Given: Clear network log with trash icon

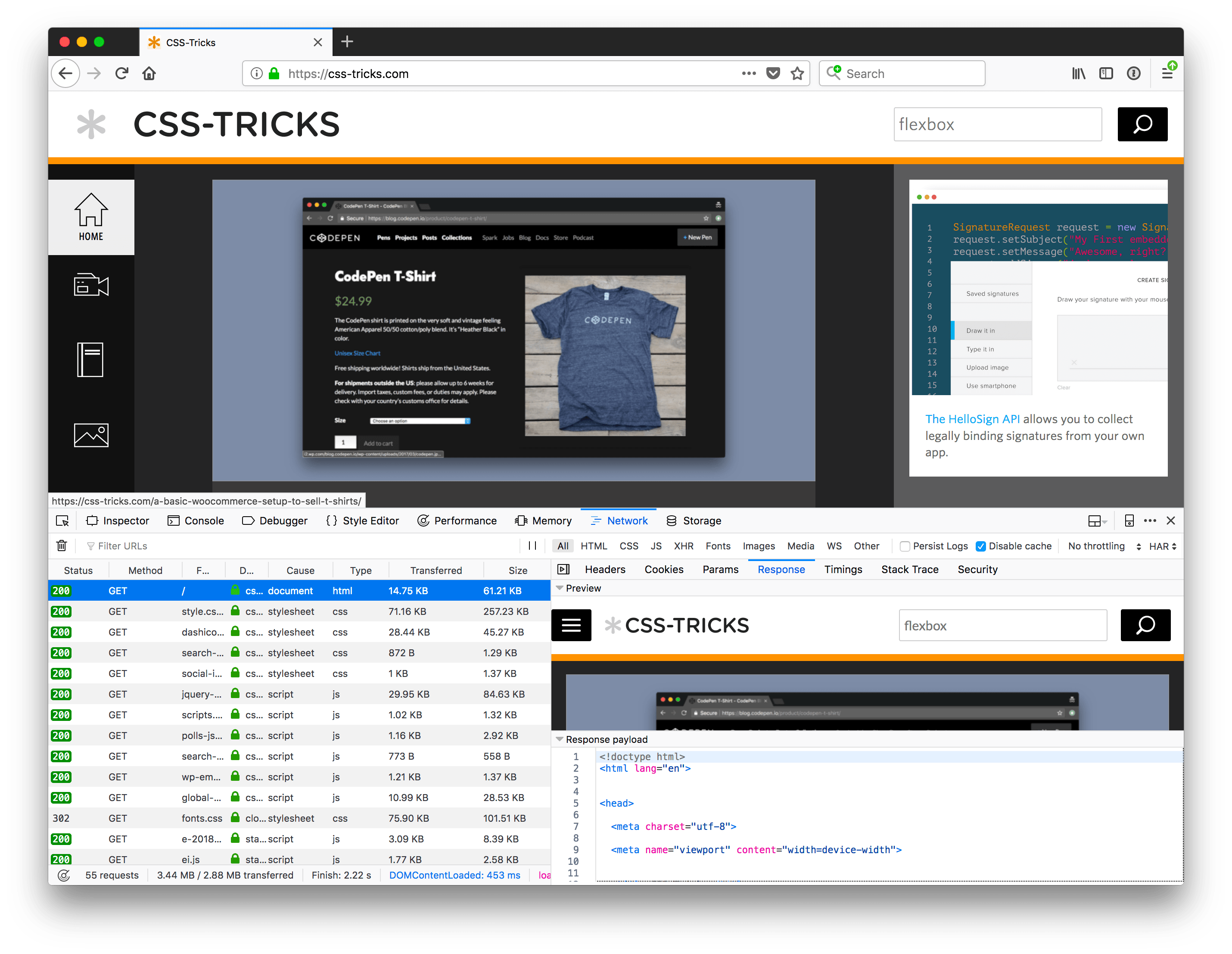Looking at the screenshot, I should click(62, 546).
